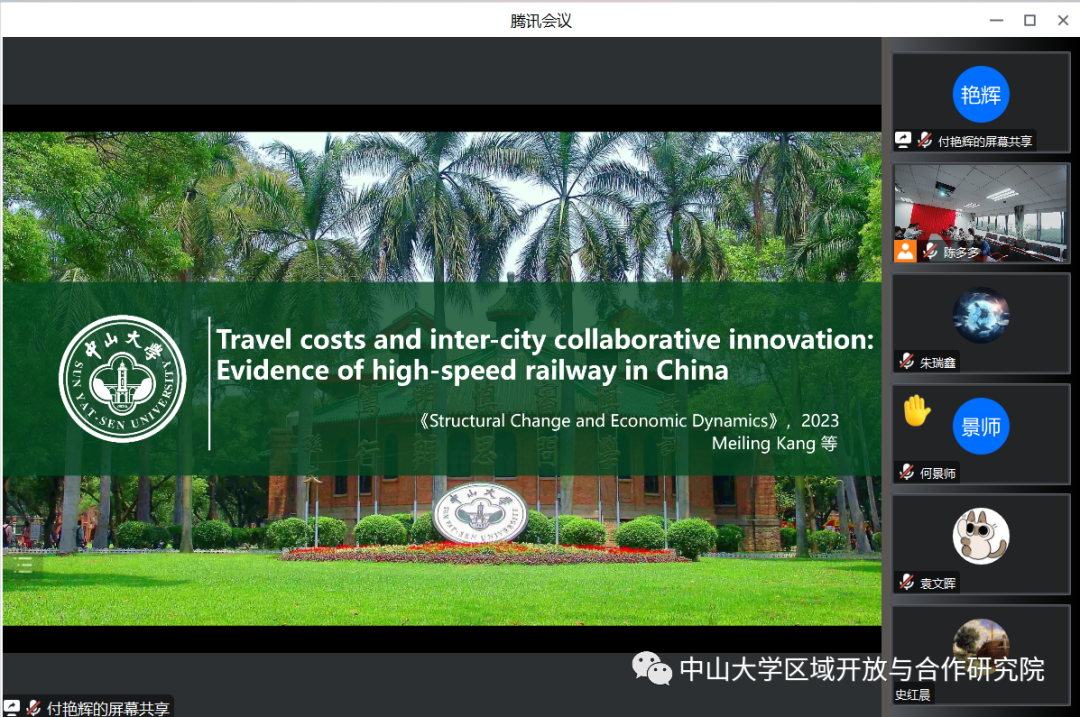Maximize the 腾讯会议 window

[x=1029, y=20]
